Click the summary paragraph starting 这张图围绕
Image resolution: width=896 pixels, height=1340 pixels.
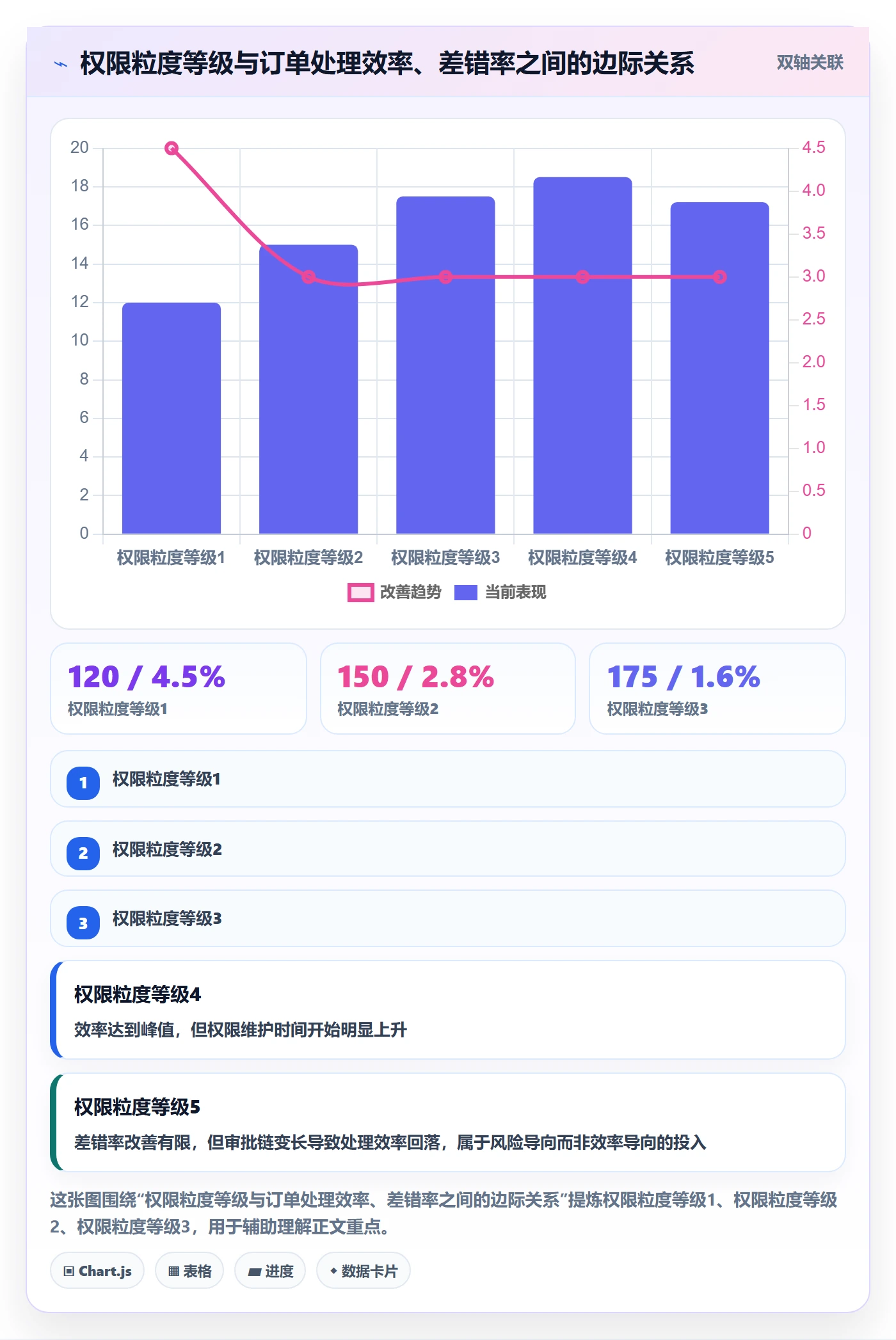[444, 1213]
